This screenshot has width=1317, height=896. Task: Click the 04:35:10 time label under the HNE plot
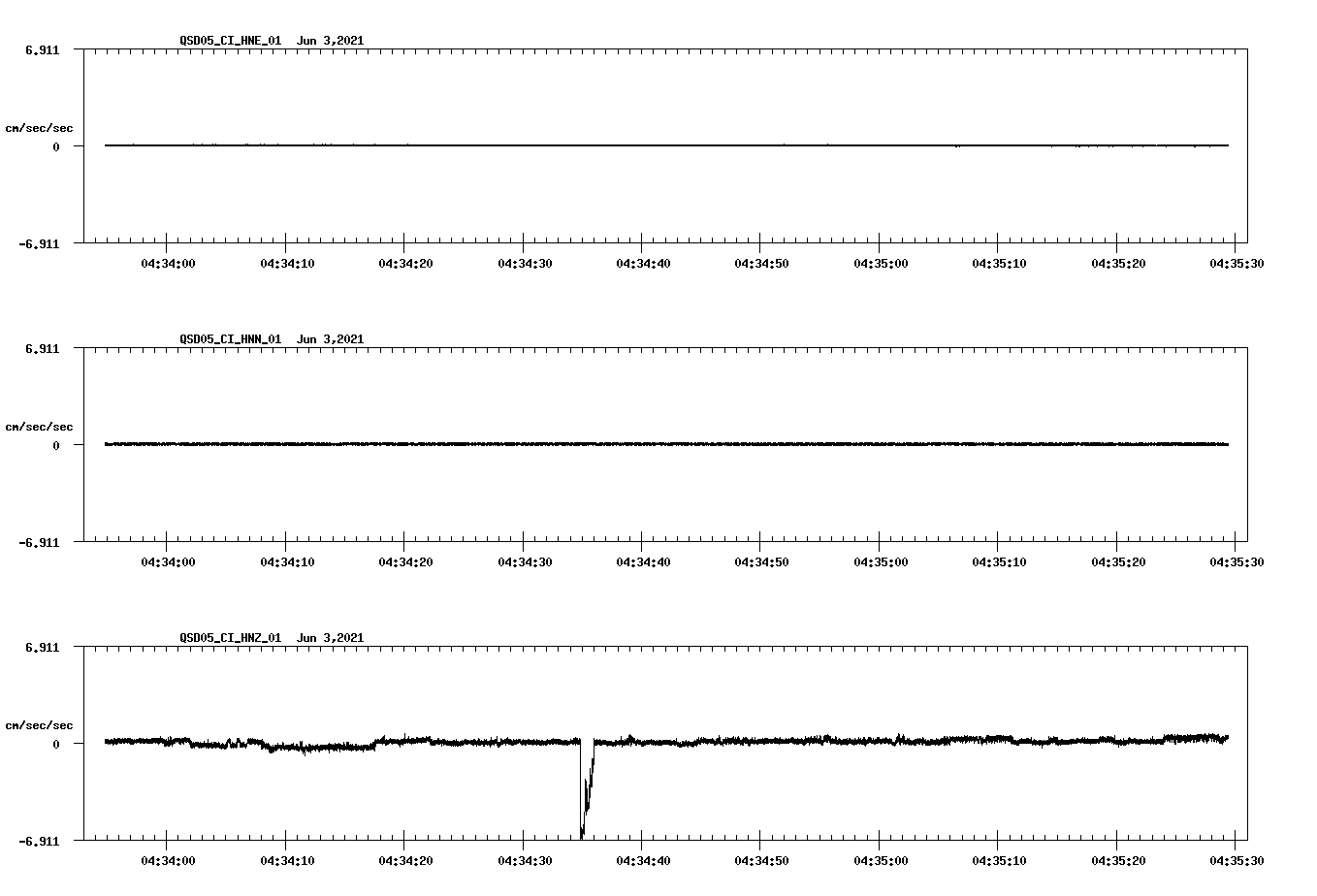tap(999, 263)
